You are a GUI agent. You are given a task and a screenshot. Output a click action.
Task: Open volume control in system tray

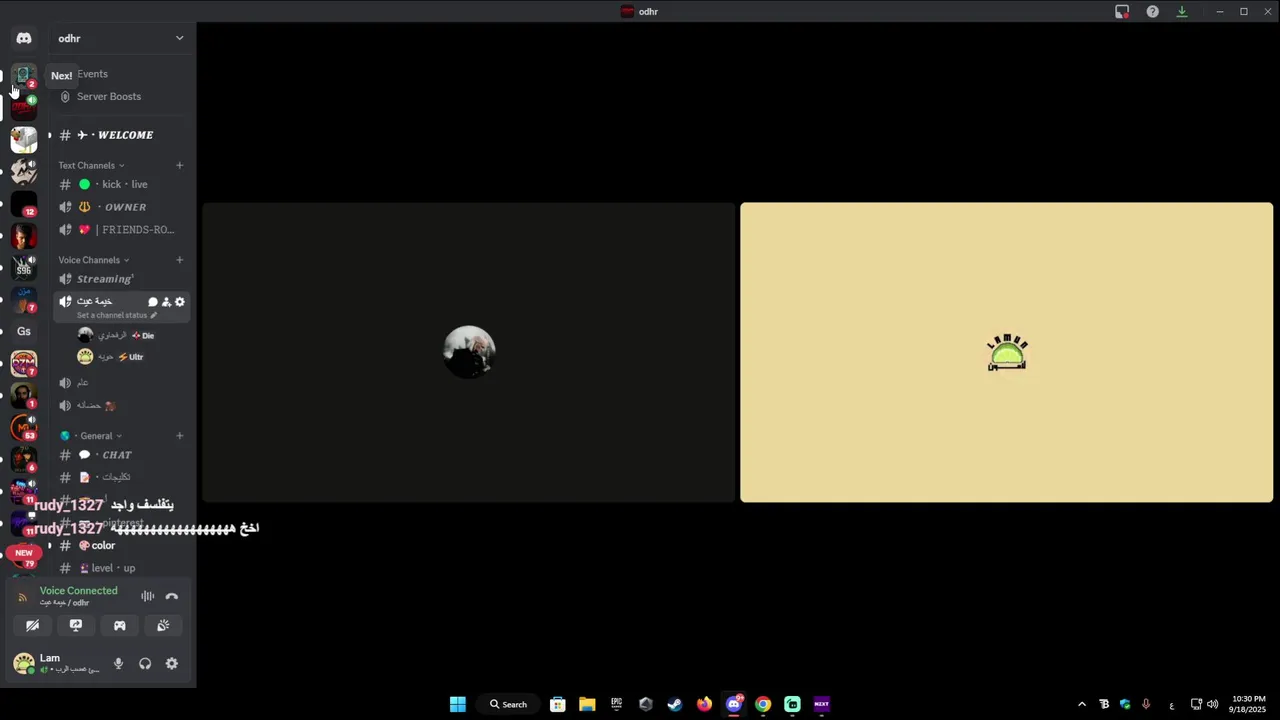1213,704
